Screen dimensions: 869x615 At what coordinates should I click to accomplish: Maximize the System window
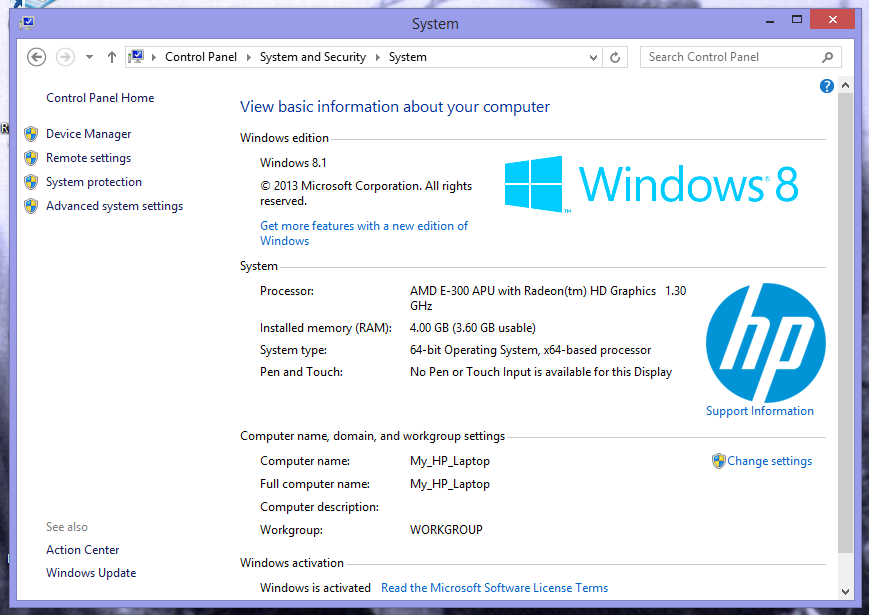tap(796, 20)
